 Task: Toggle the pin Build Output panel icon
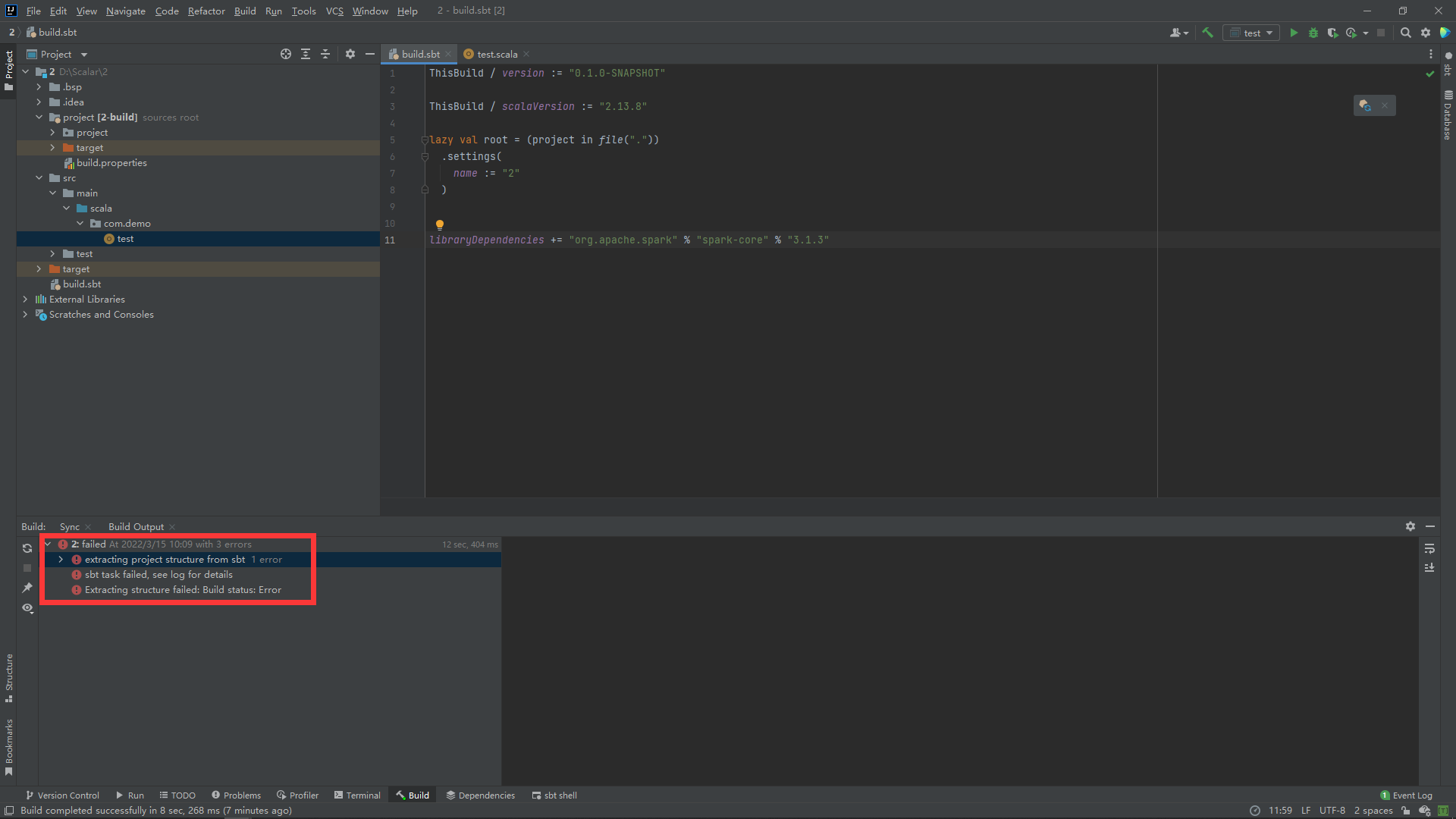point(28,589)
